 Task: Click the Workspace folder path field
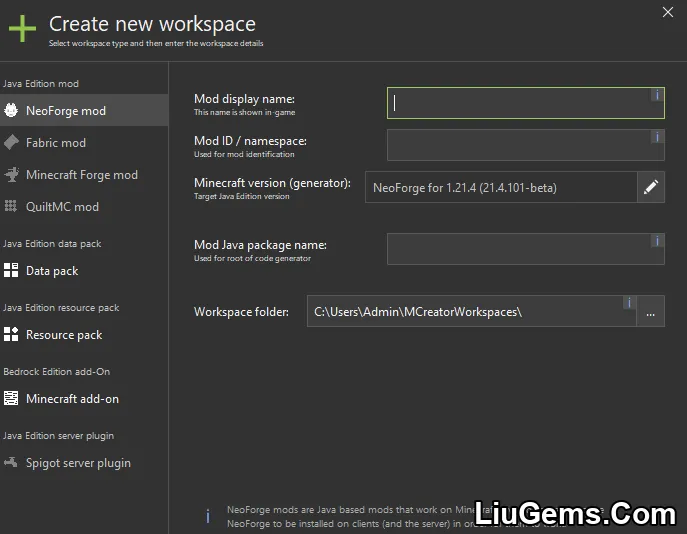(471, 311)
